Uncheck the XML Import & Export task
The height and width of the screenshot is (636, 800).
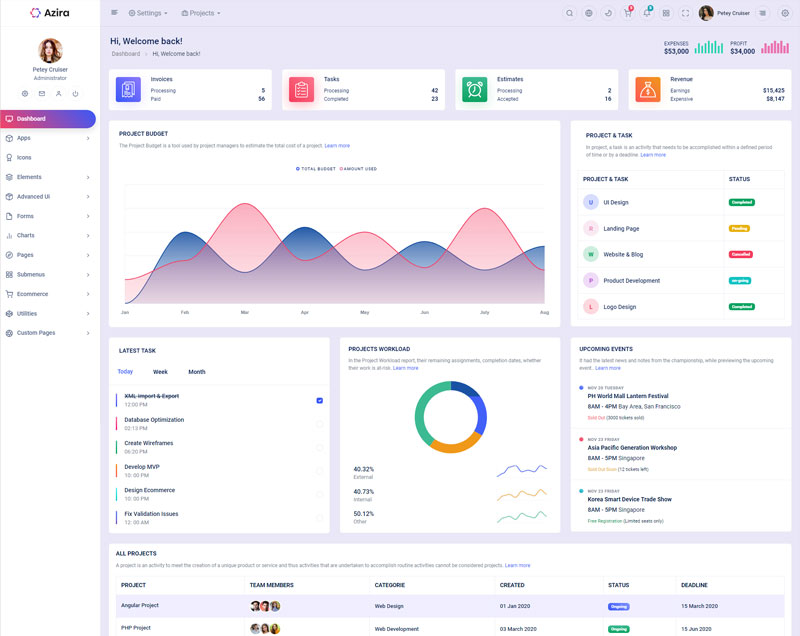tap(319, 400)
